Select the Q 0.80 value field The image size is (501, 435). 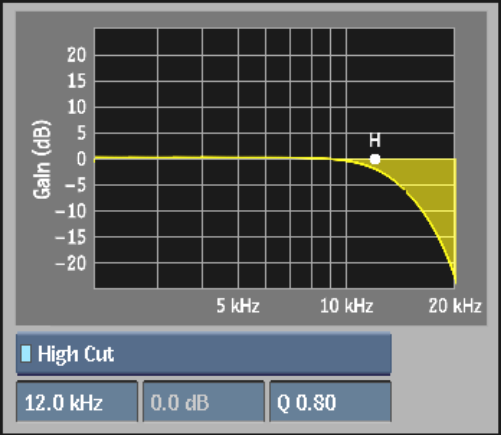tap(330, 402)
